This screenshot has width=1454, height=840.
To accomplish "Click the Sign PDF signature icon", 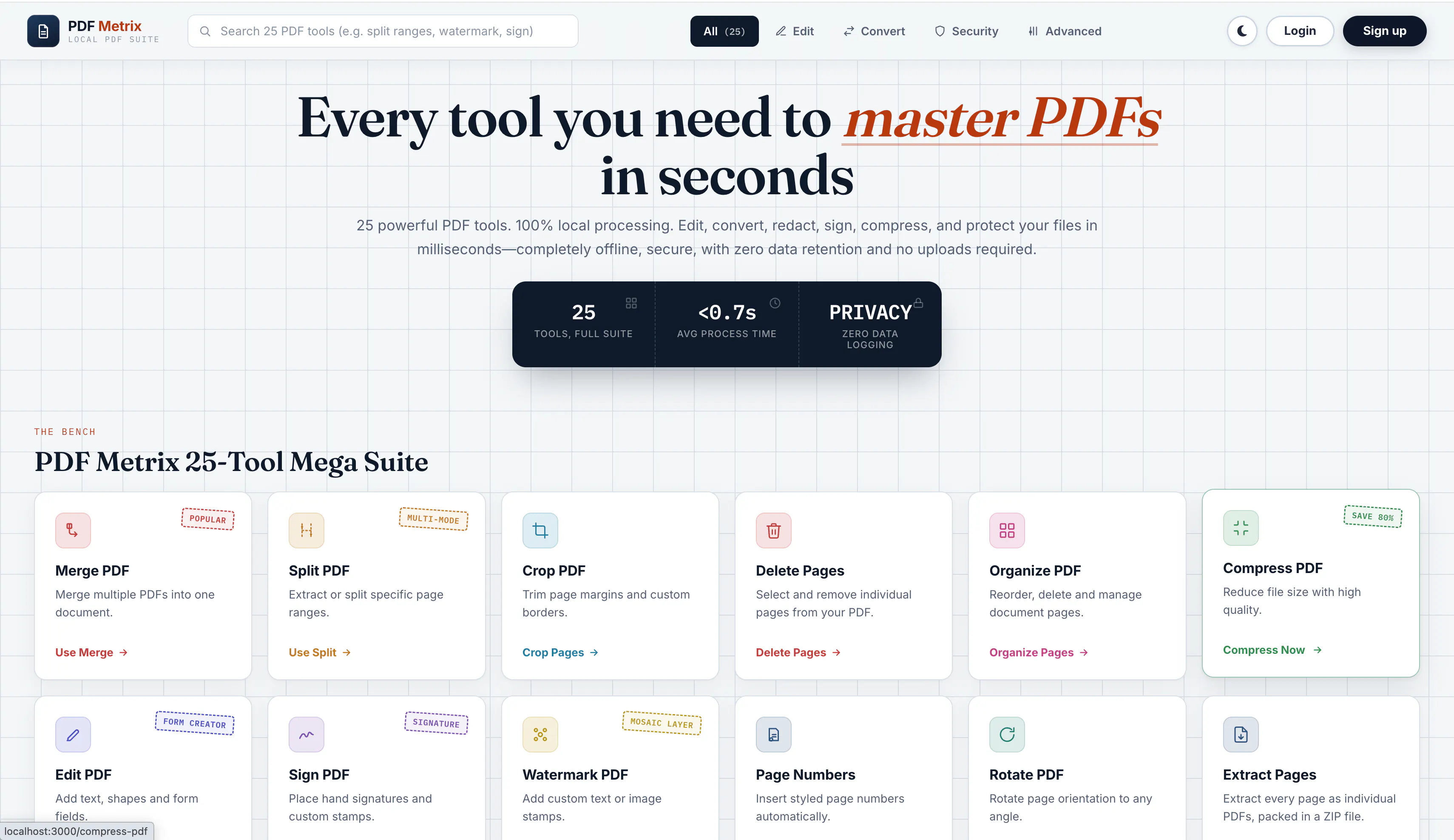I will click(x=307, y=735).
